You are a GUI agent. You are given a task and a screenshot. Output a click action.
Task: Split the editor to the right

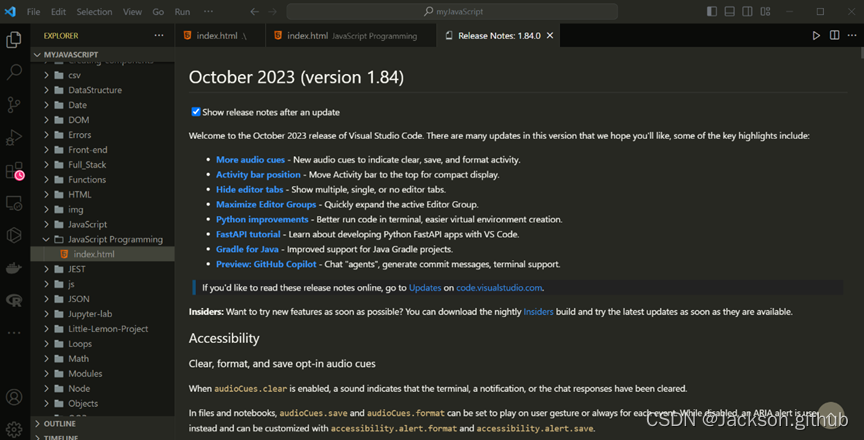(x=834, y=35)
